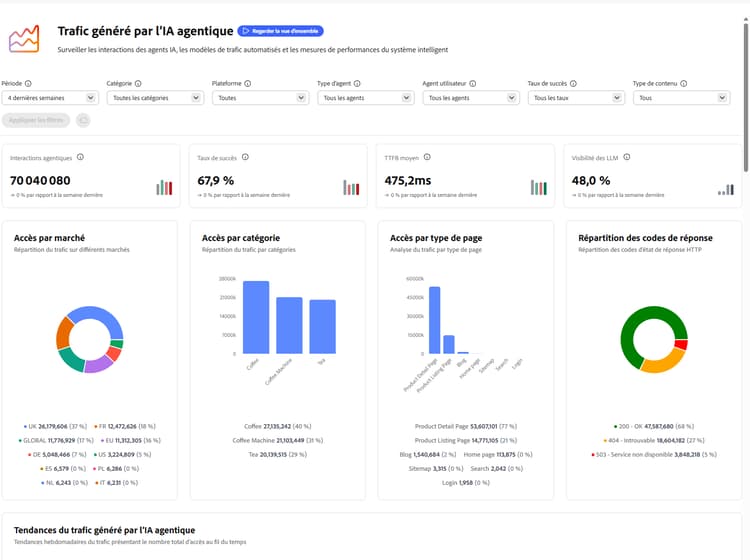This screenshot has width=750, height=560.
Task: Click Accès par marché card title
Action: coord(49,238)
